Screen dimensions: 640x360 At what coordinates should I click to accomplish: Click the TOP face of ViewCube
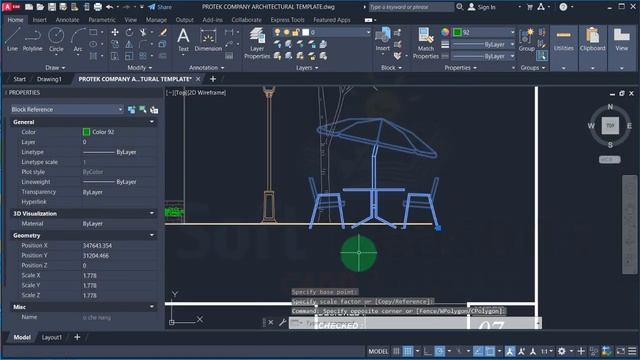click(x=610, y=126)
